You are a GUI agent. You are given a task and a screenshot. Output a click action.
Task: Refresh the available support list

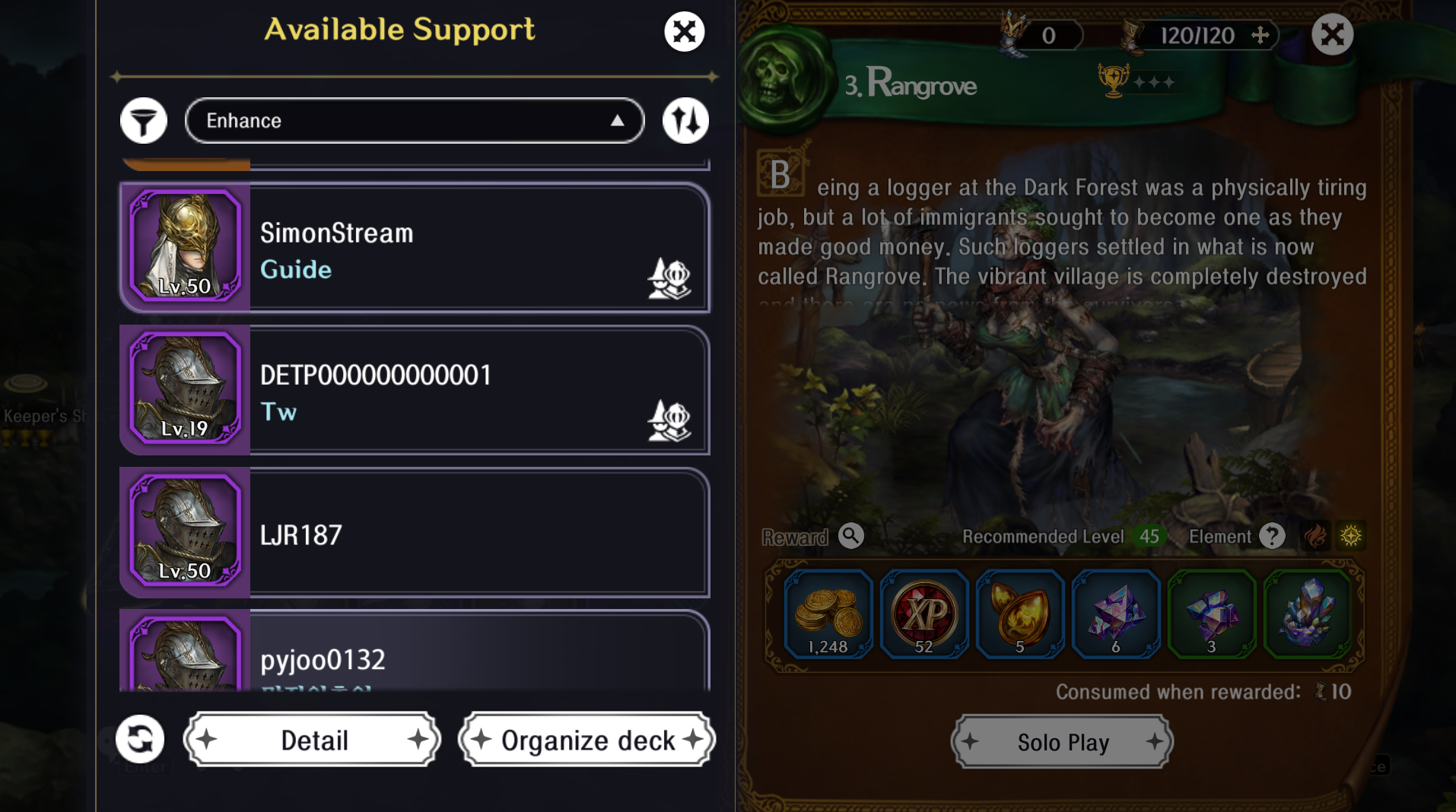pyautogui.click(x=140, y=739)
